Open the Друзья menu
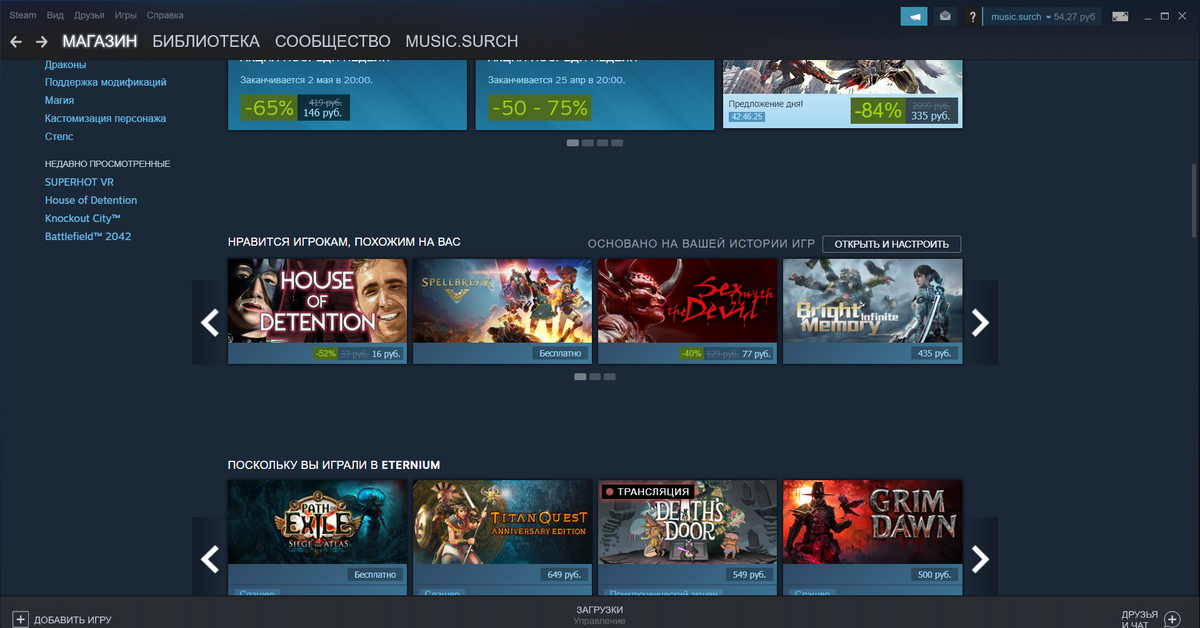This screenshot has height=628, width=1200. pyautogui.click(x=89, y=16)
